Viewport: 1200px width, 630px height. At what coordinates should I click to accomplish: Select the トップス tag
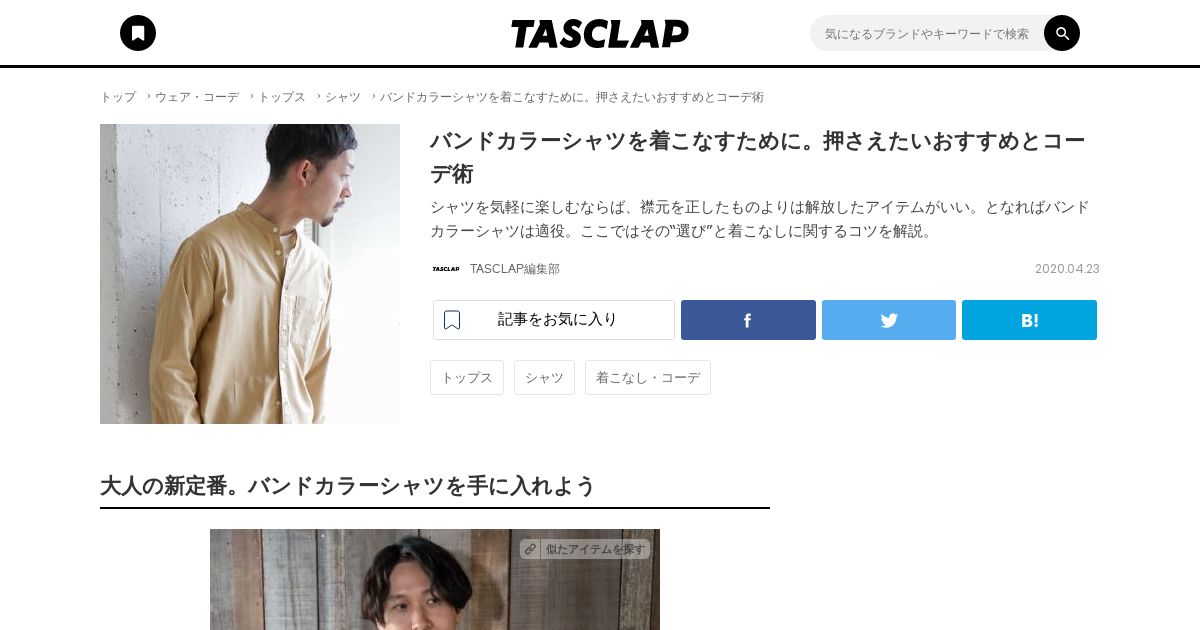(467, 378)
